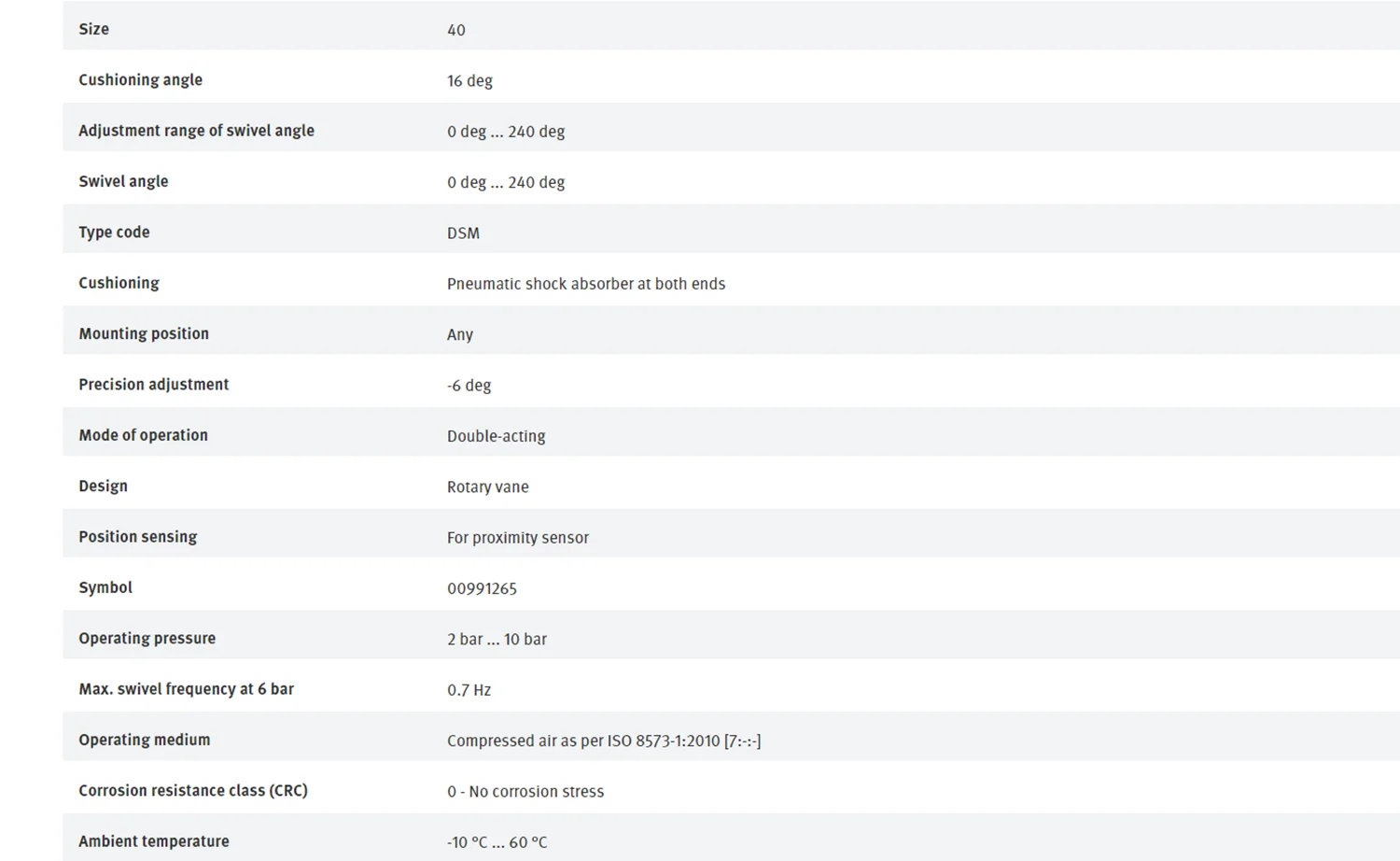
Task: Click the Compressed air ISO 8573-1:2010 value
Action: (604, 741)
